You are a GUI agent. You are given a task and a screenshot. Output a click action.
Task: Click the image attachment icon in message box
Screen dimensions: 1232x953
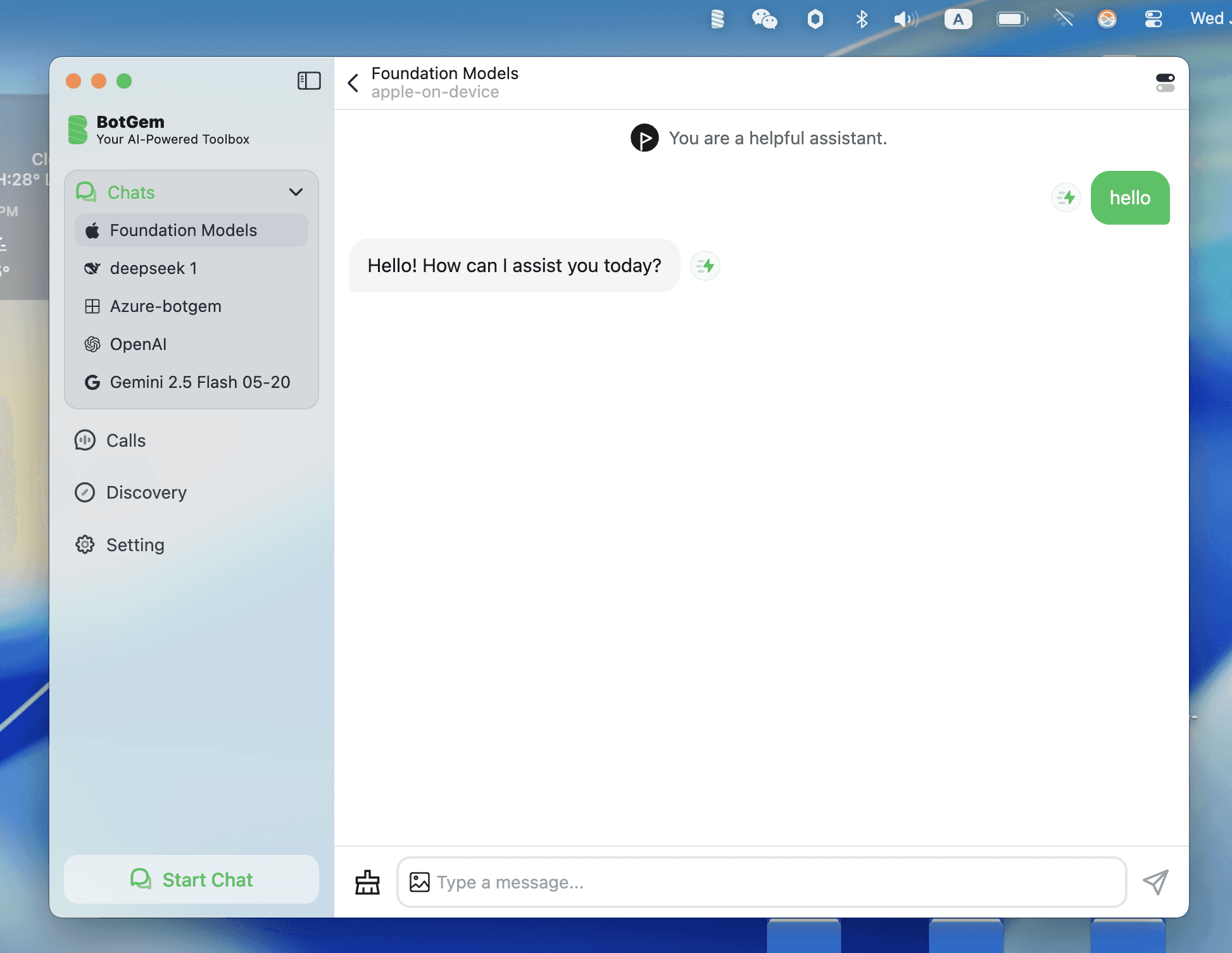tap(419, 882)
